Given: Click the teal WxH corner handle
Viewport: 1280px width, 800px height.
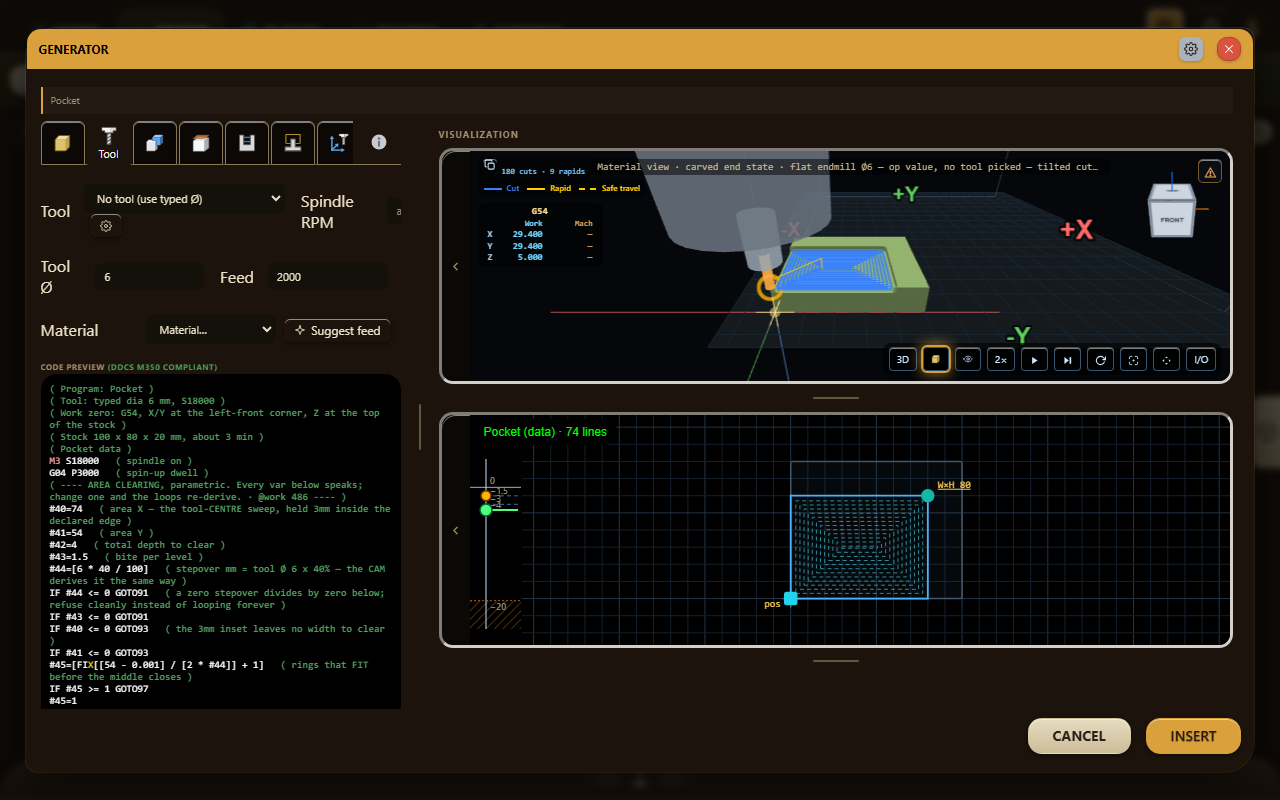Looking at the screenshot, I should click(928, 496).
